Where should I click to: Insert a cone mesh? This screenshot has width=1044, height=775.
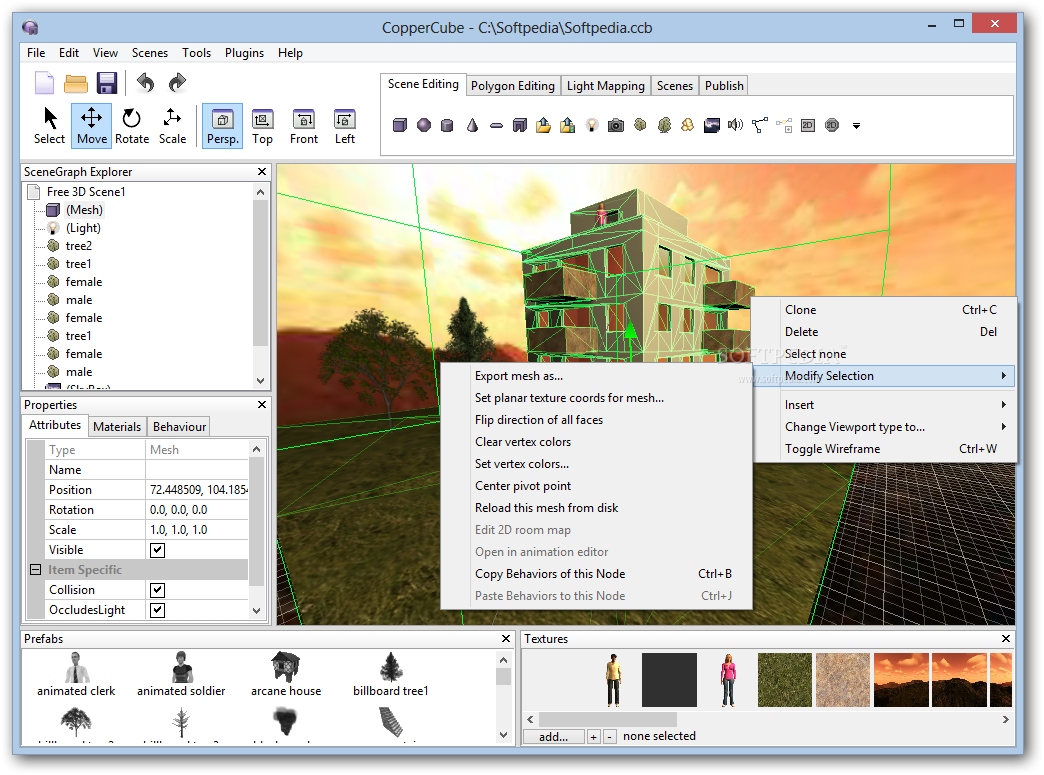click(472, 125)
